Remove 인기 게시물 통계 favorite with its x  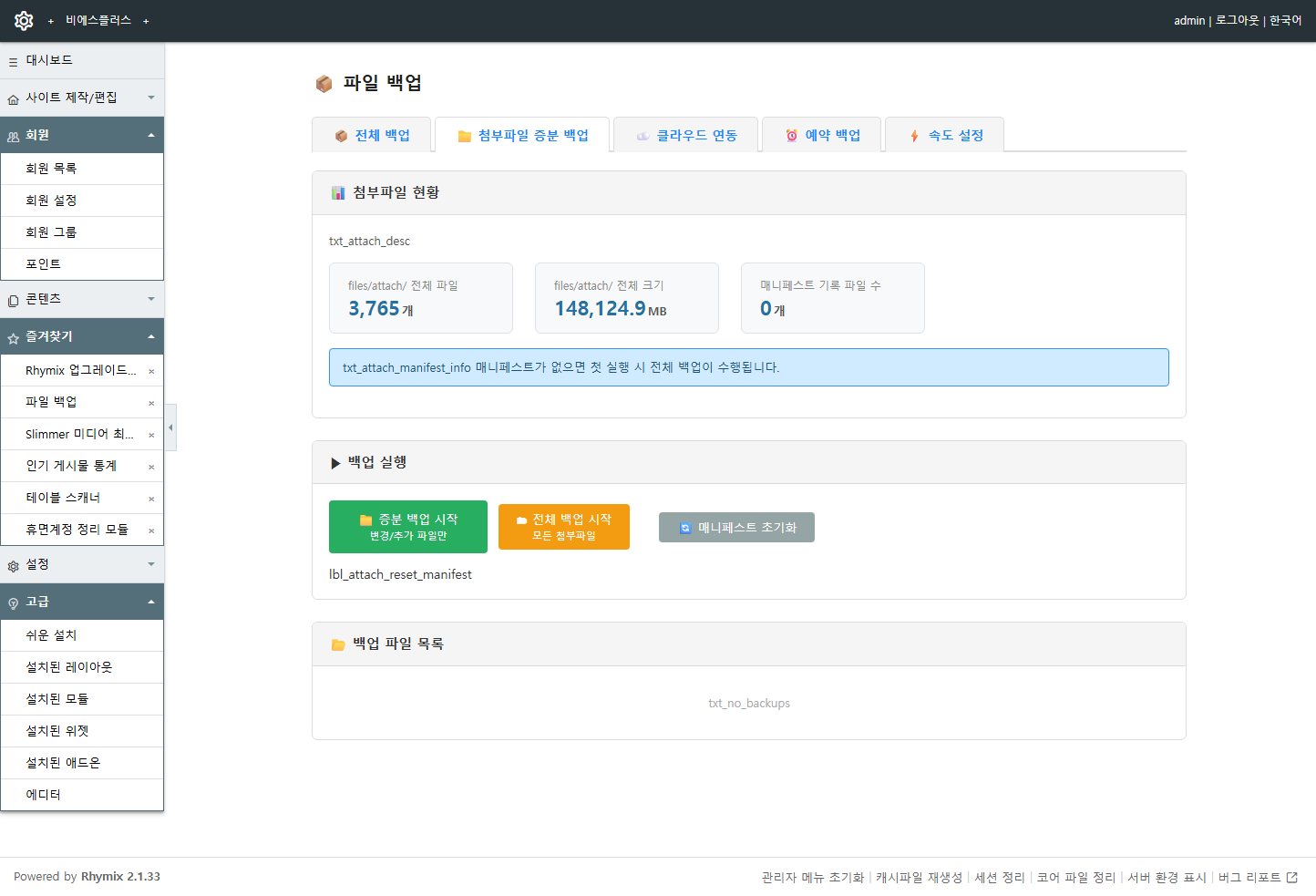(x=151, y=467)
